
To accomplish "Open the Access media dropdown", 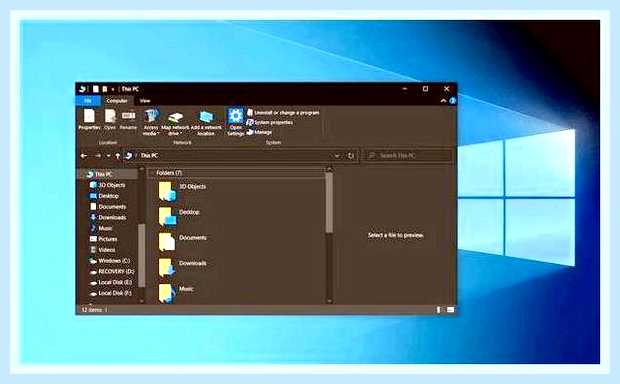I will pyautogui.click(x=151, y=122).
